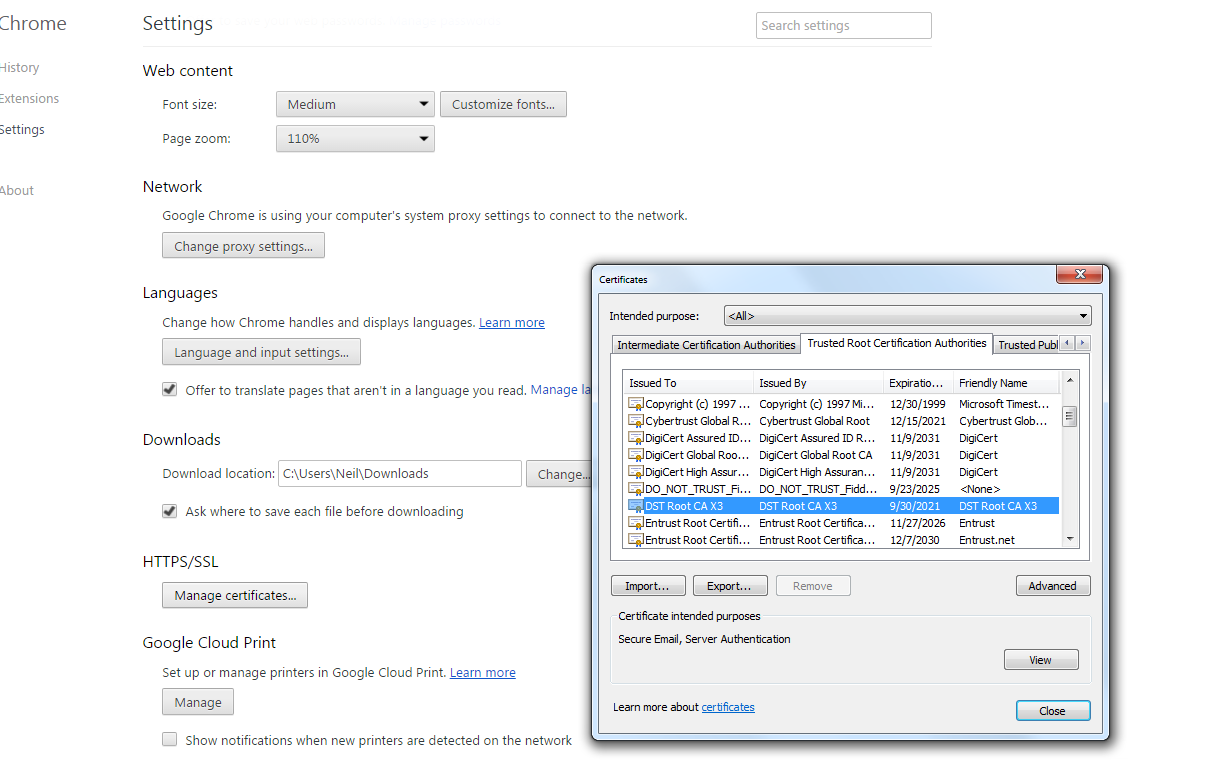This screenshot has height=779, width=1219.
Task: Sort by Issued To column header
Action: (689, 383)
